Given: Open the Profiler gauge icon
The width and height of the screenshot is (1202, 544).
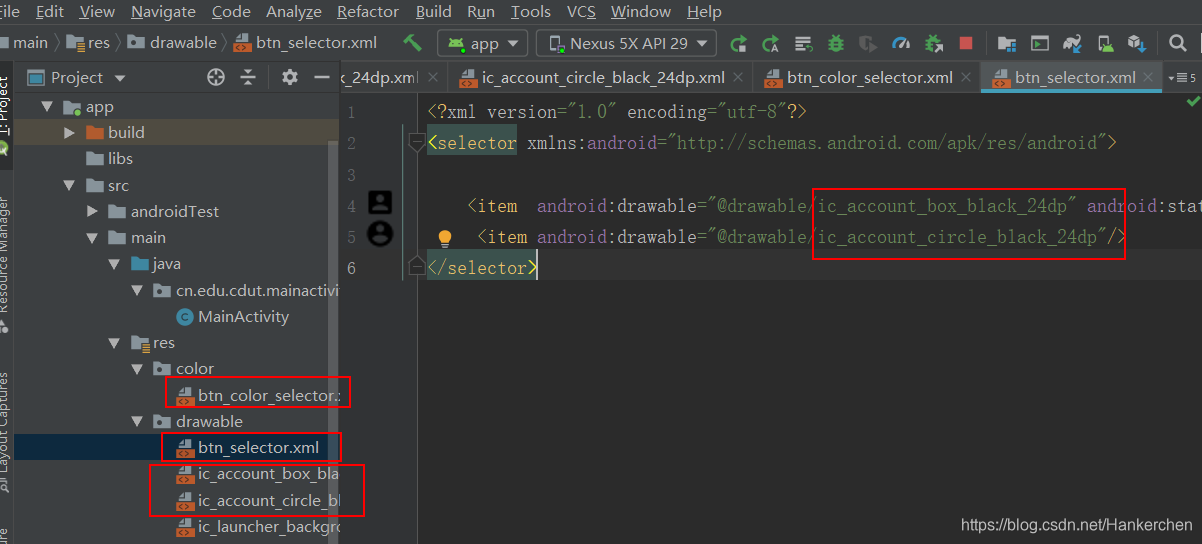Looking at the screenshot, I should coord(901,43).
